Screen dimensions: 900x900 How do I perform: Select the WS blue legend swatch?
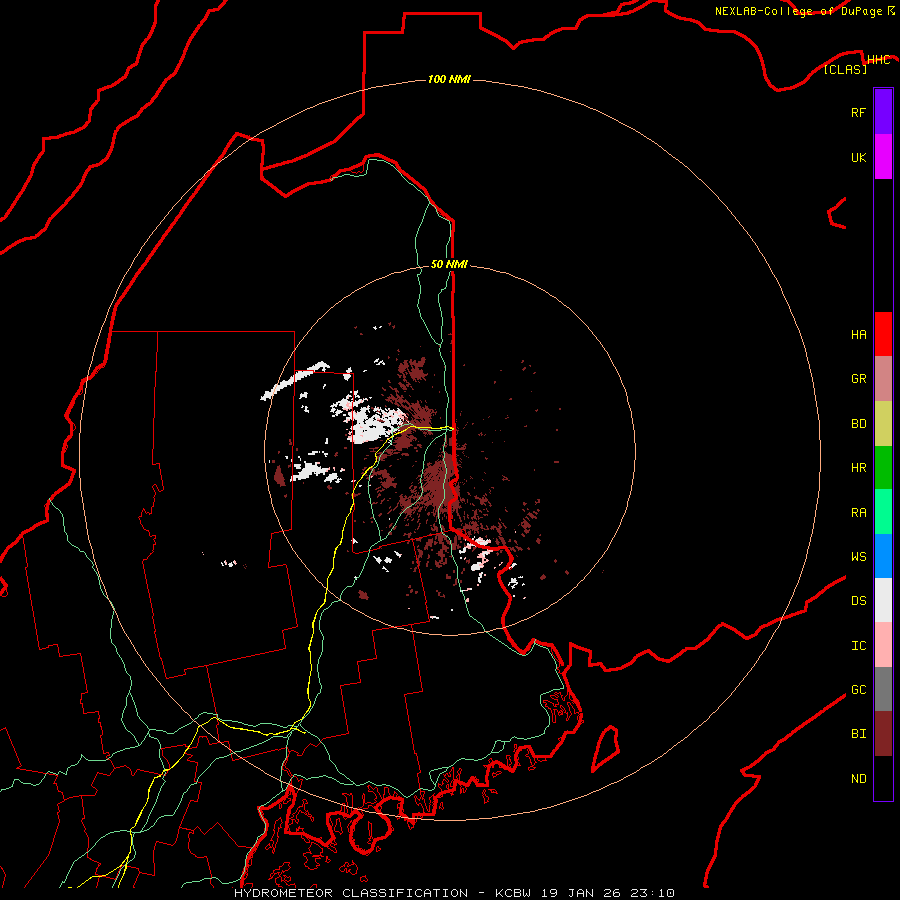883,556
